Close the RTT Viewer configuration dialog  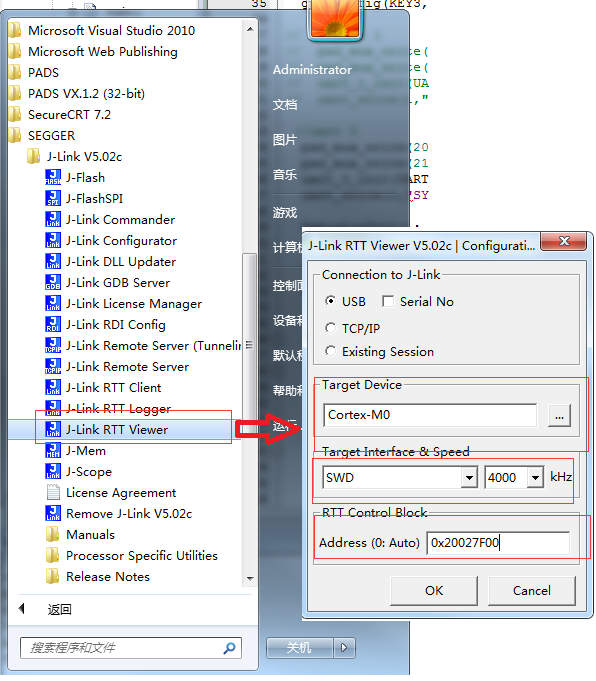coord(564,241)
